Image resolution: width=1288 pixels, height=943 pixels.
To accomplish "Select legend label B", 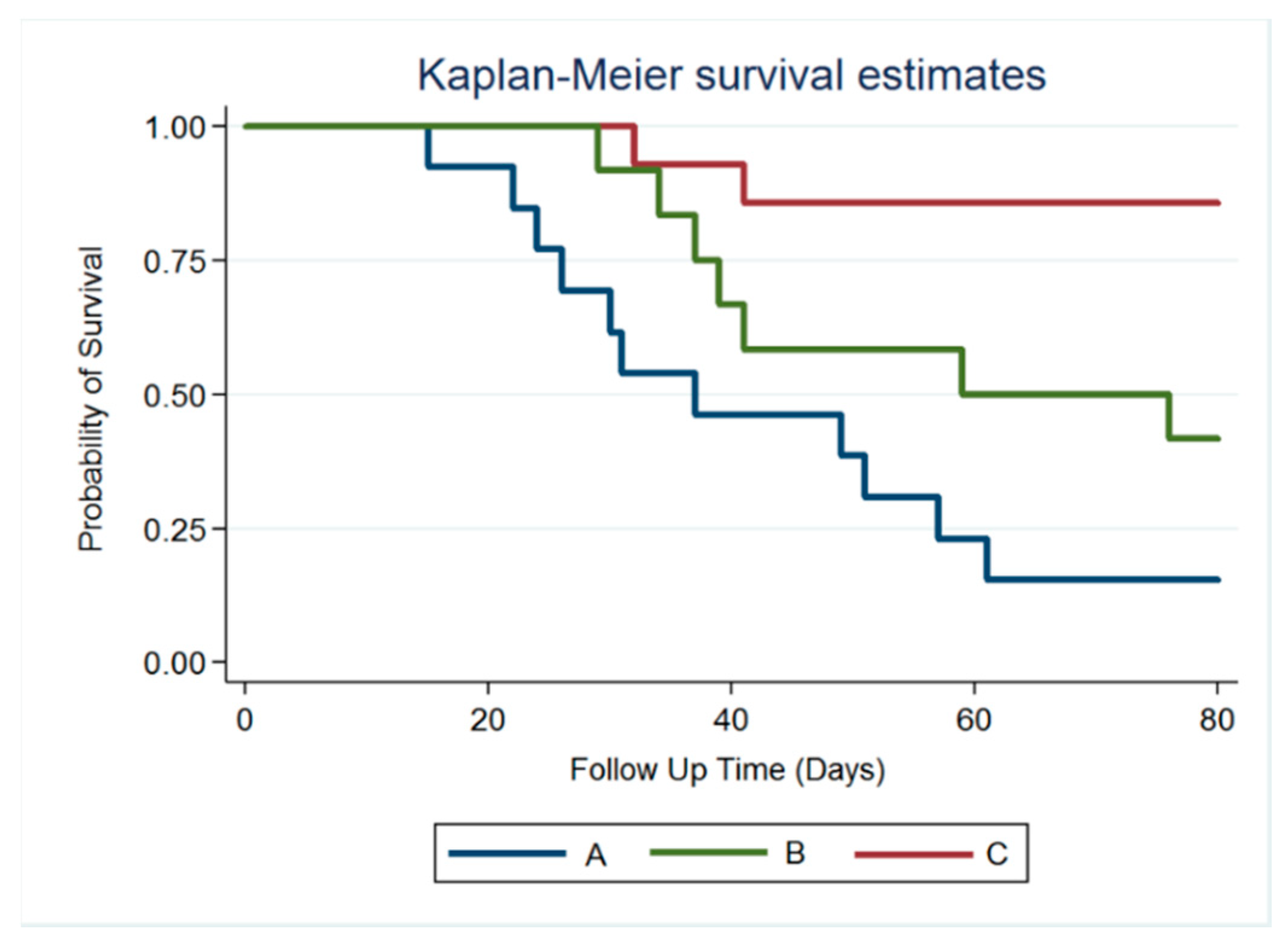I will tap(795, 853).
